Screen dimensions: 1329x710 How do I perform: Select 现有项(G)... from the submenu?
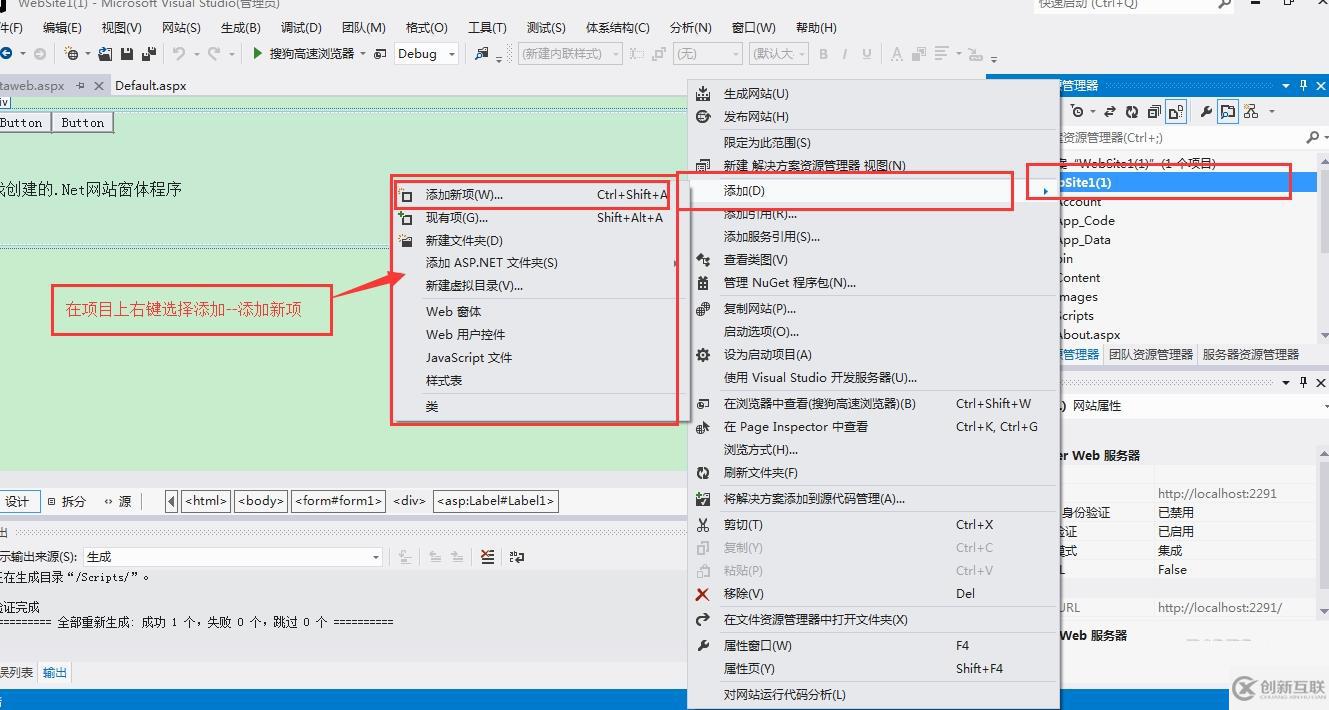click(532, 217)
